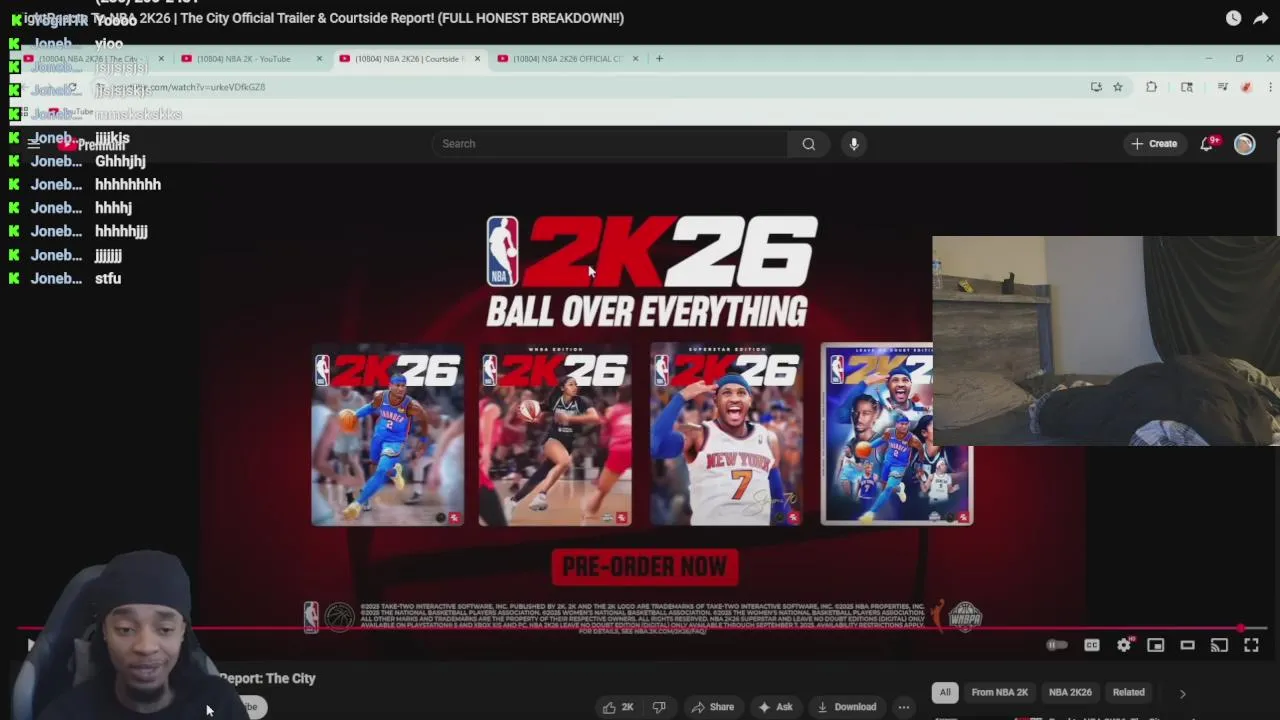The width and height of the screenshot is (1280, 720).
Task: Open the browser side panel
Action: (1187, 87)
